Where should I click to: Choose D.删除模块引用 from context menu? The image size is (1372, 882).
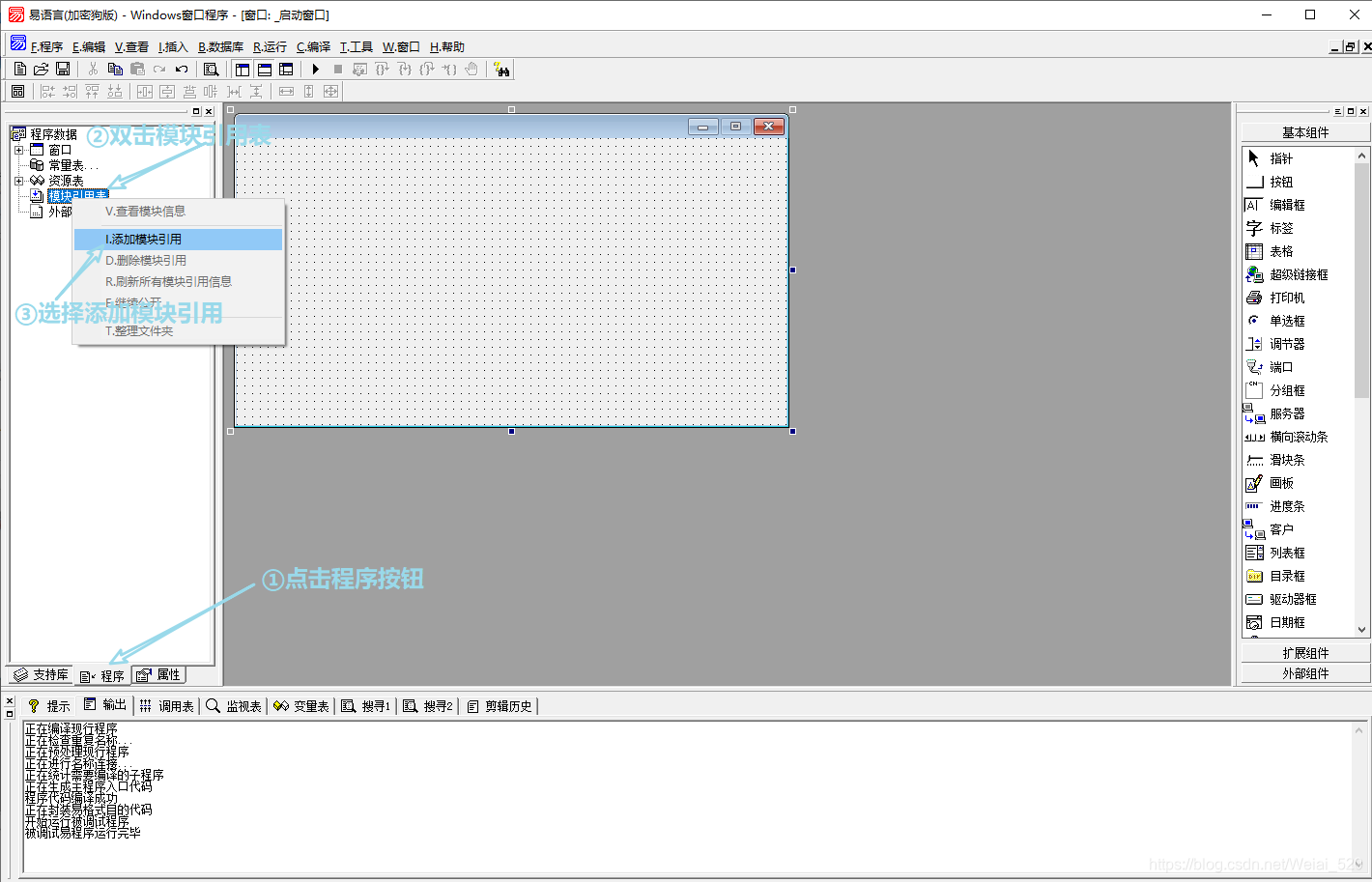tap(179, 260)
